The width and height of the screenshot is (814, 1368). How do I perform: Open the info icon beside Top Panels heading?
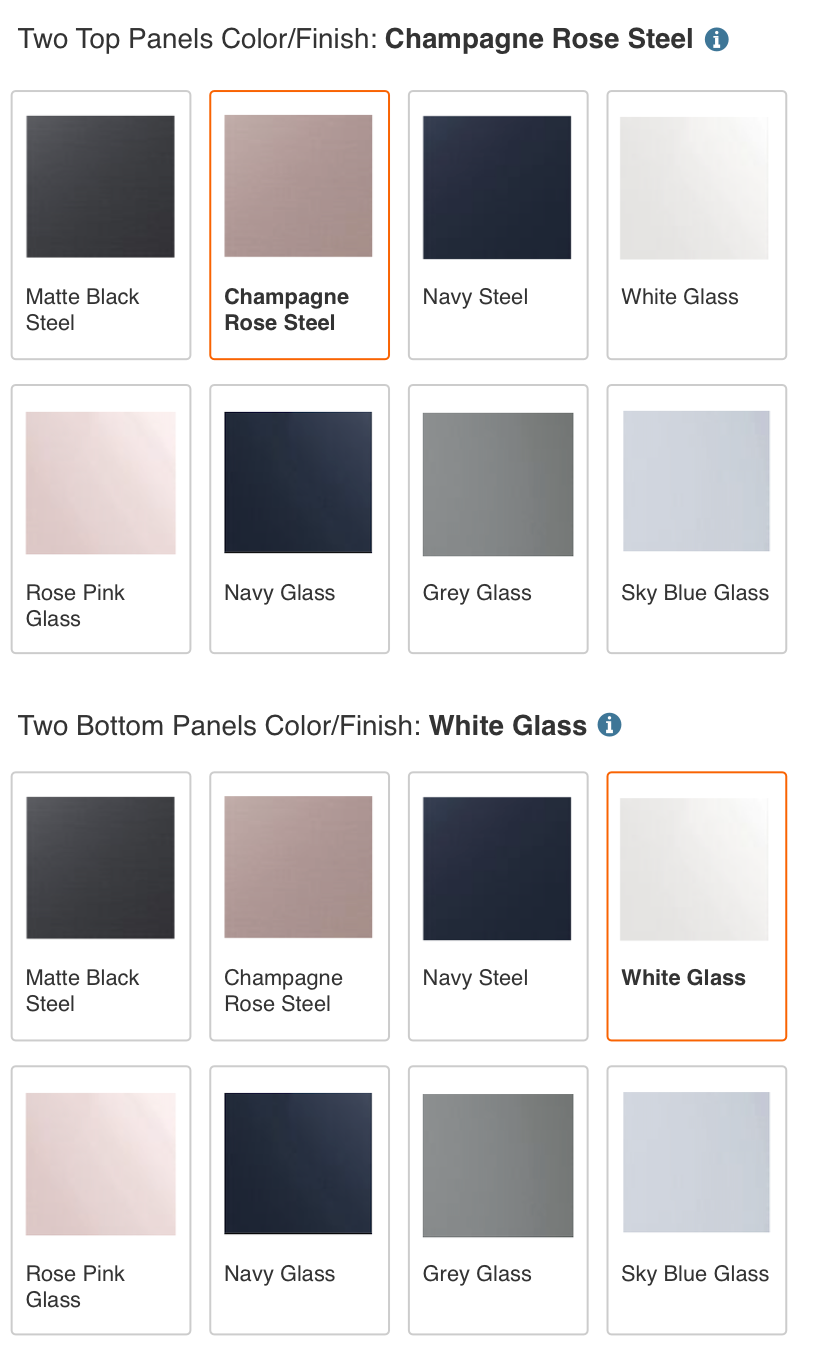(x=717, y=40)
